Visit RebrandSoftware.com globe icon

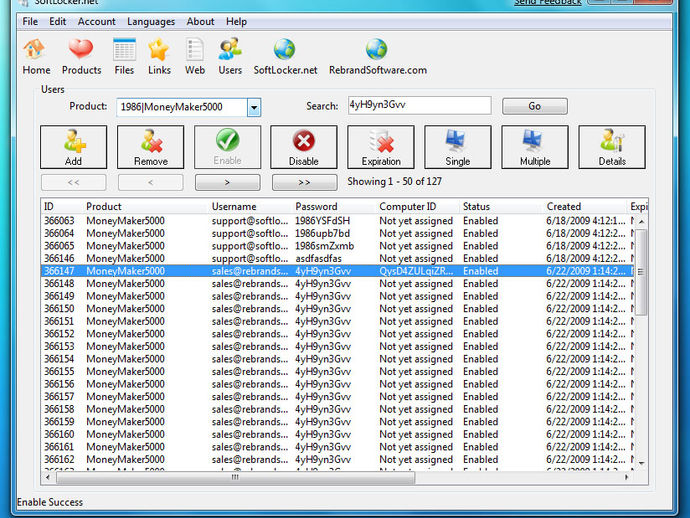pyautogui.click(x=378, y=56)
